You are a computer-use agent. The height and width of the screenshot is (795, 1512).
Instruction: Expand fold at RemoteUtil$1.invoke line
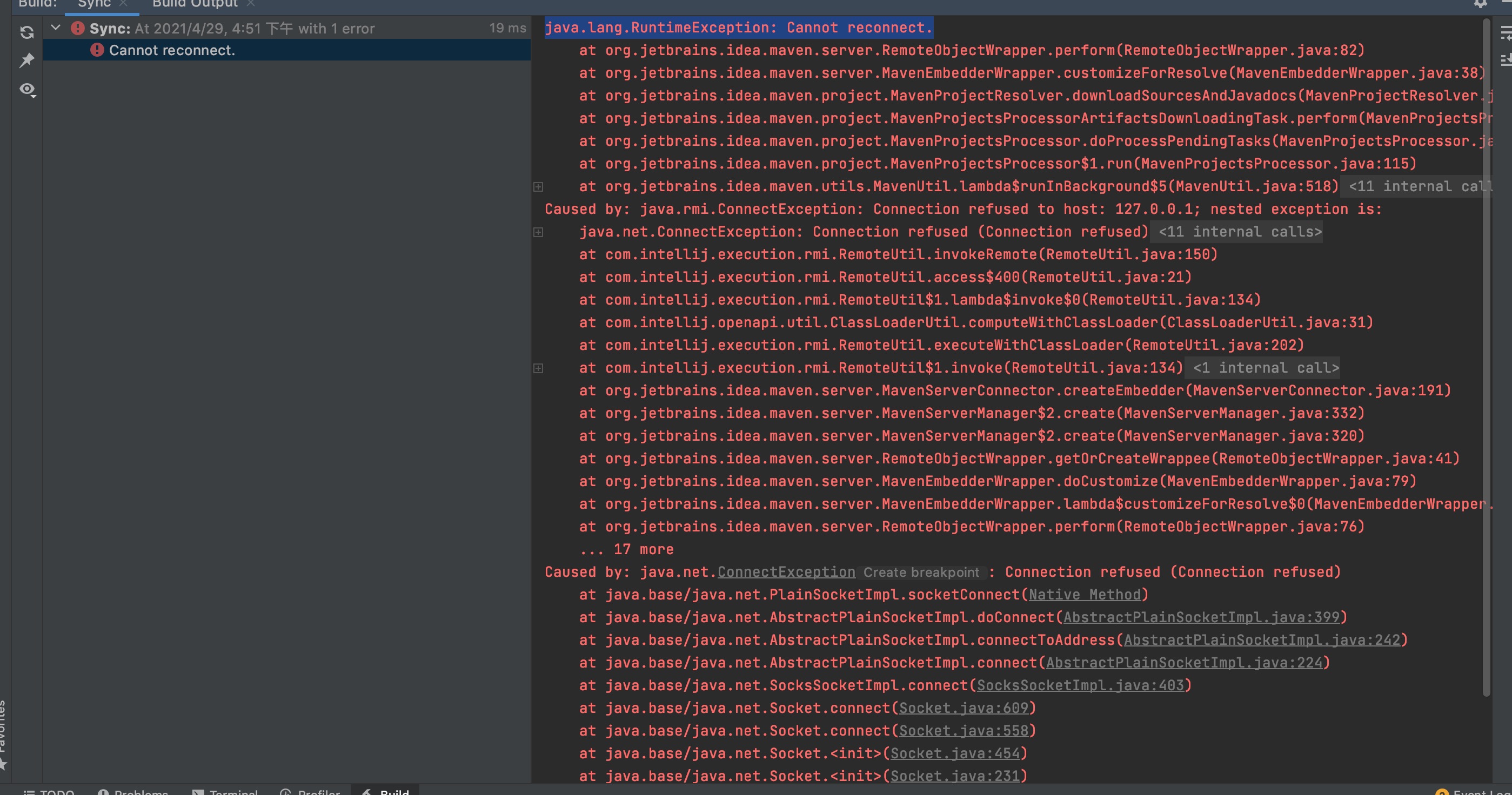[x=538, y=368]
